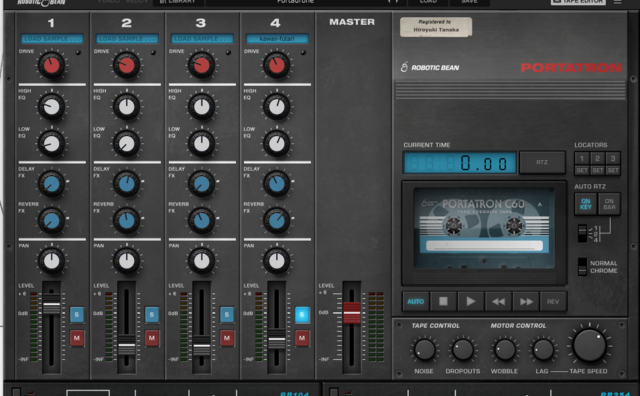The width and height of the screenshot is (640, 396).
Task: Click channel 3 Low EQ knob
Action: pos(202,144)
